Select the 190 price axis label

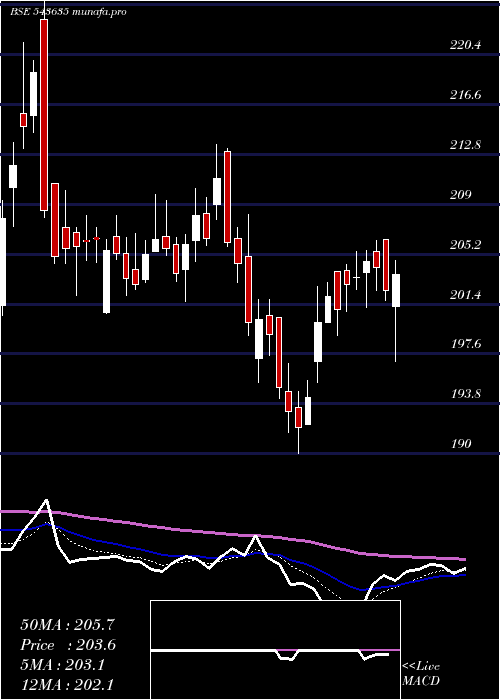tap(461, 444)
